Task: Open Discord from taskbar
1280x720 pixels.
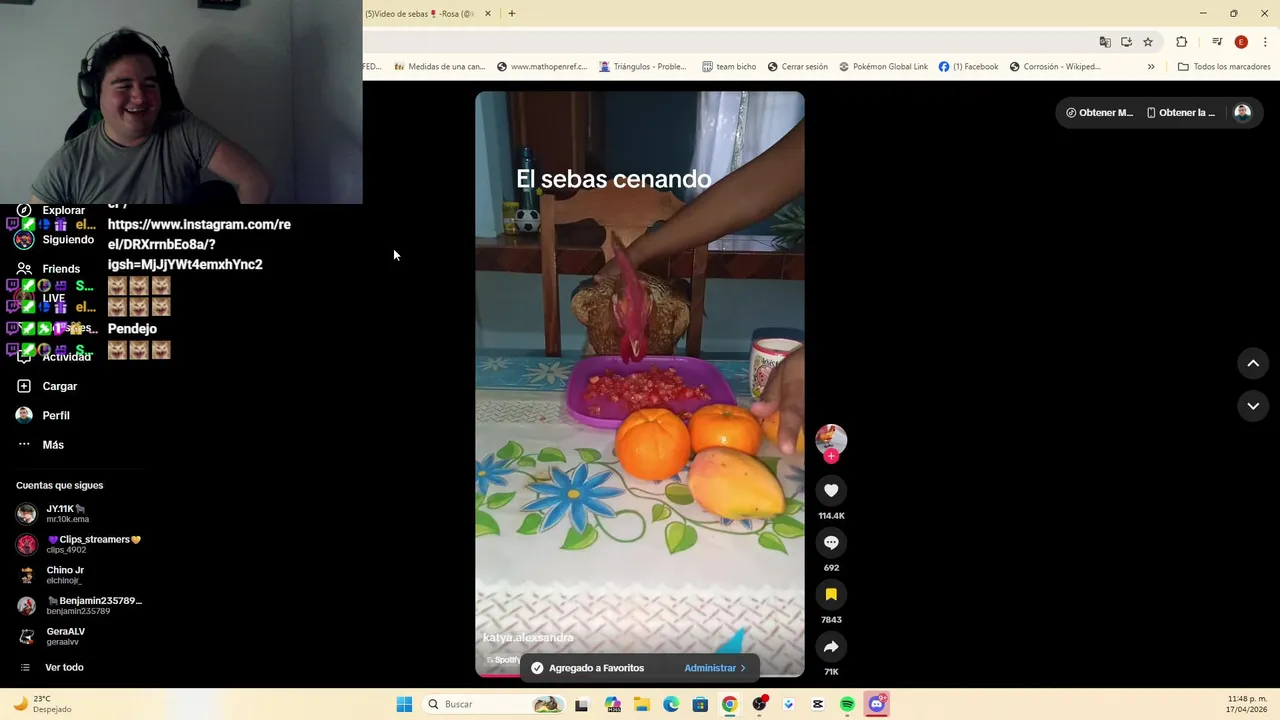Action: point(877,704)
